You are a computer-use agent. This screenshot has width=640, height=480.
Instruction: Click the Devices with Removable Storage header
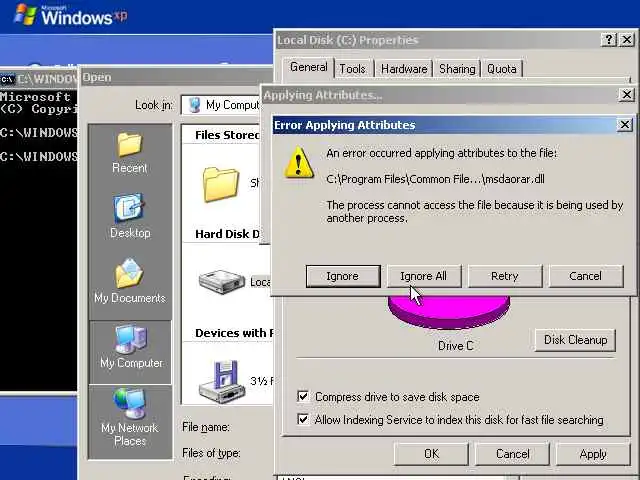tap(234, 333)
